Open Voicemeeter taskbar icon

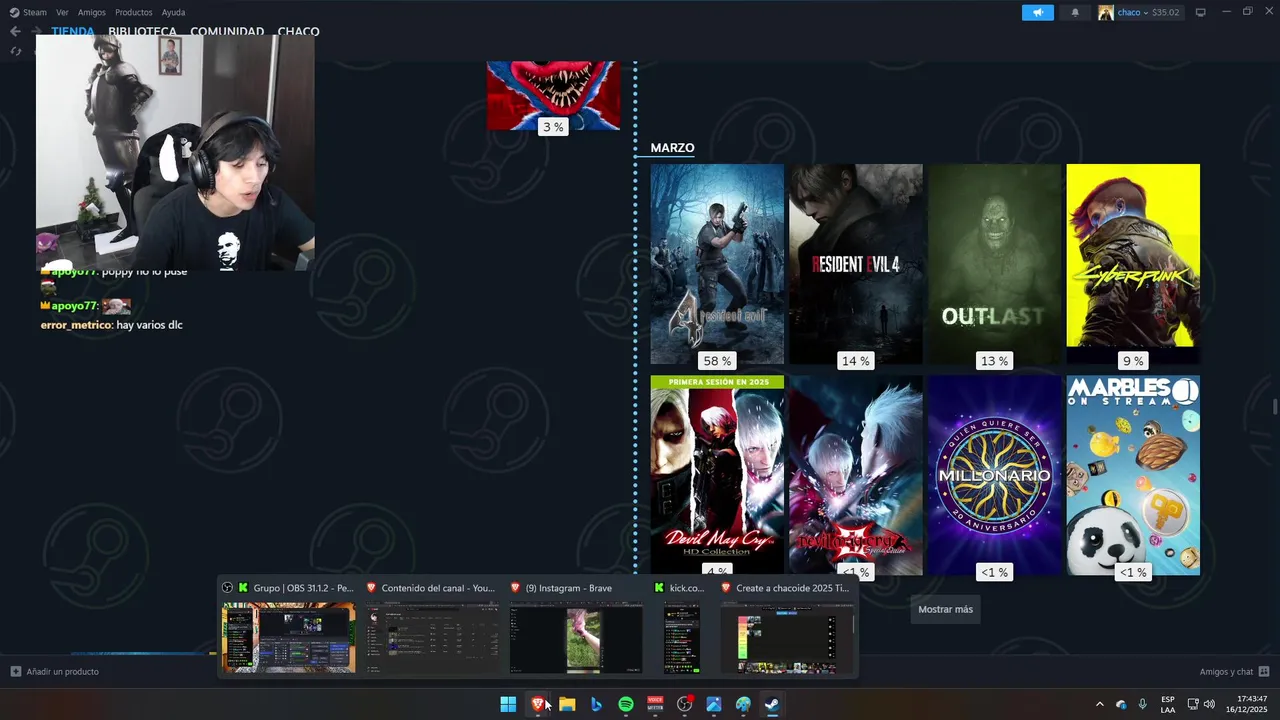click(x=655, y=704)
